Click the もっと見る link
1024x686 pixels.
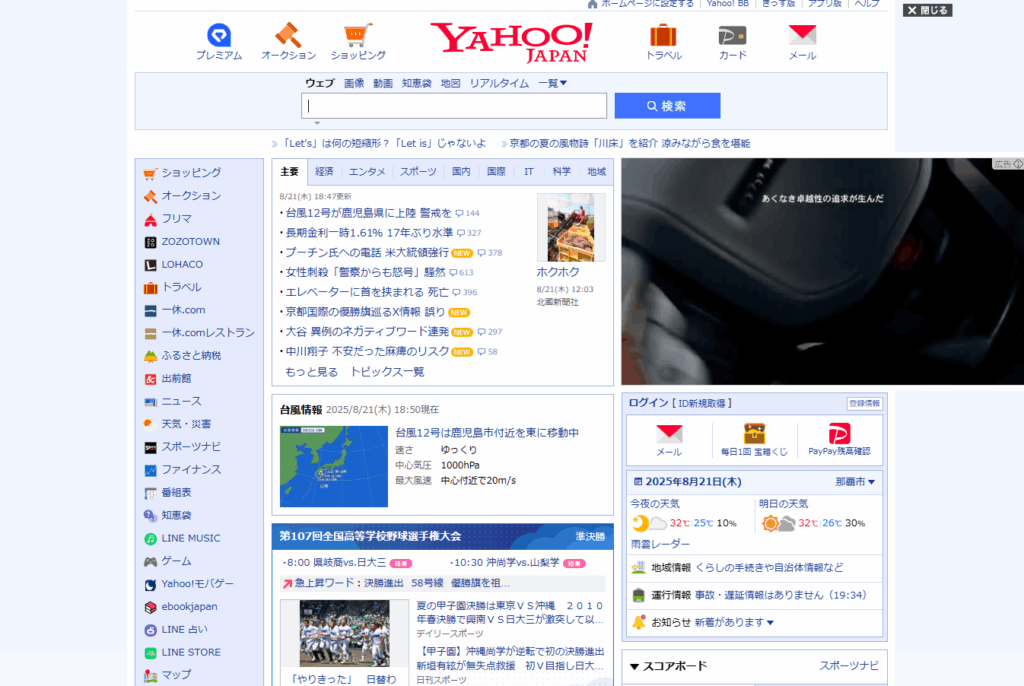(312, 372)
